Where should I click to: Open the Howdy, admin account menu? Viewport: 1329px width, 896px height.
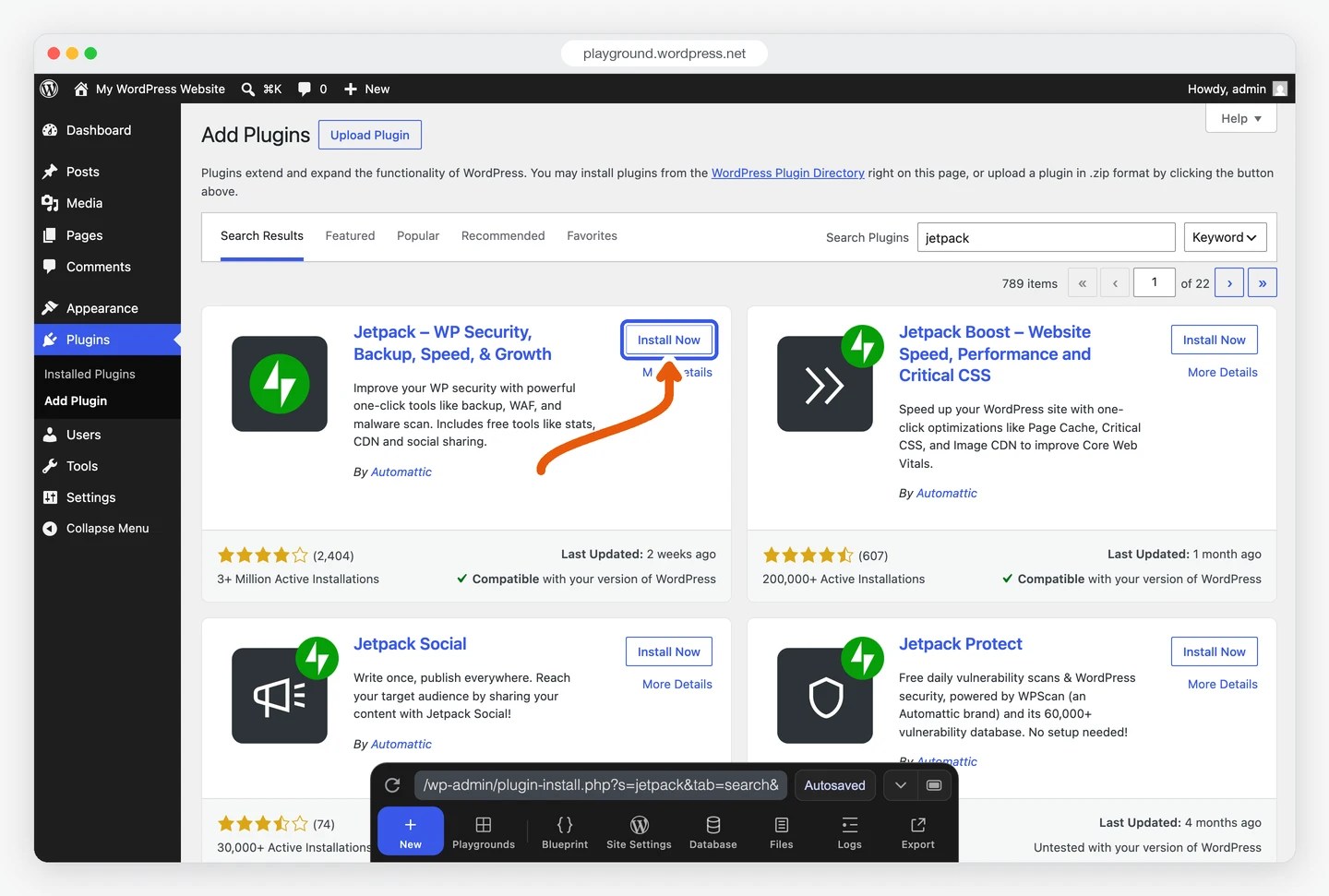(x=1237, y=90)
